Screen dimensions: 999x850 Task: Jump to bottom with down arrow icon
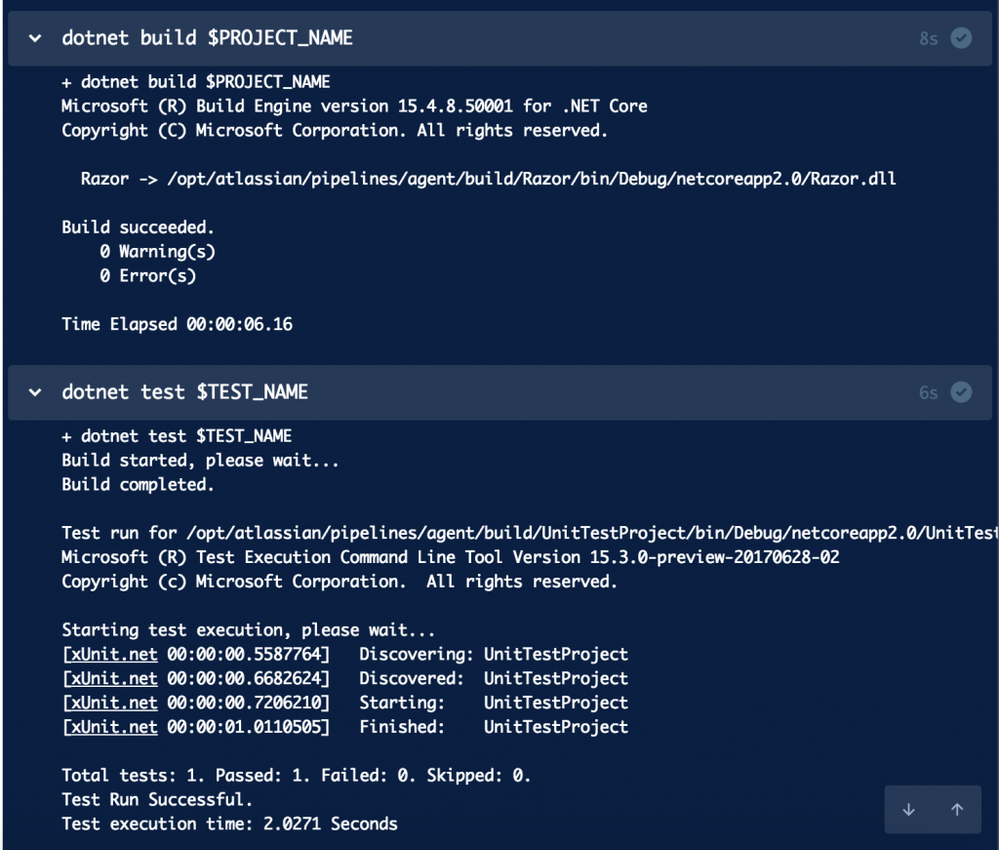(x=909, y=809)
